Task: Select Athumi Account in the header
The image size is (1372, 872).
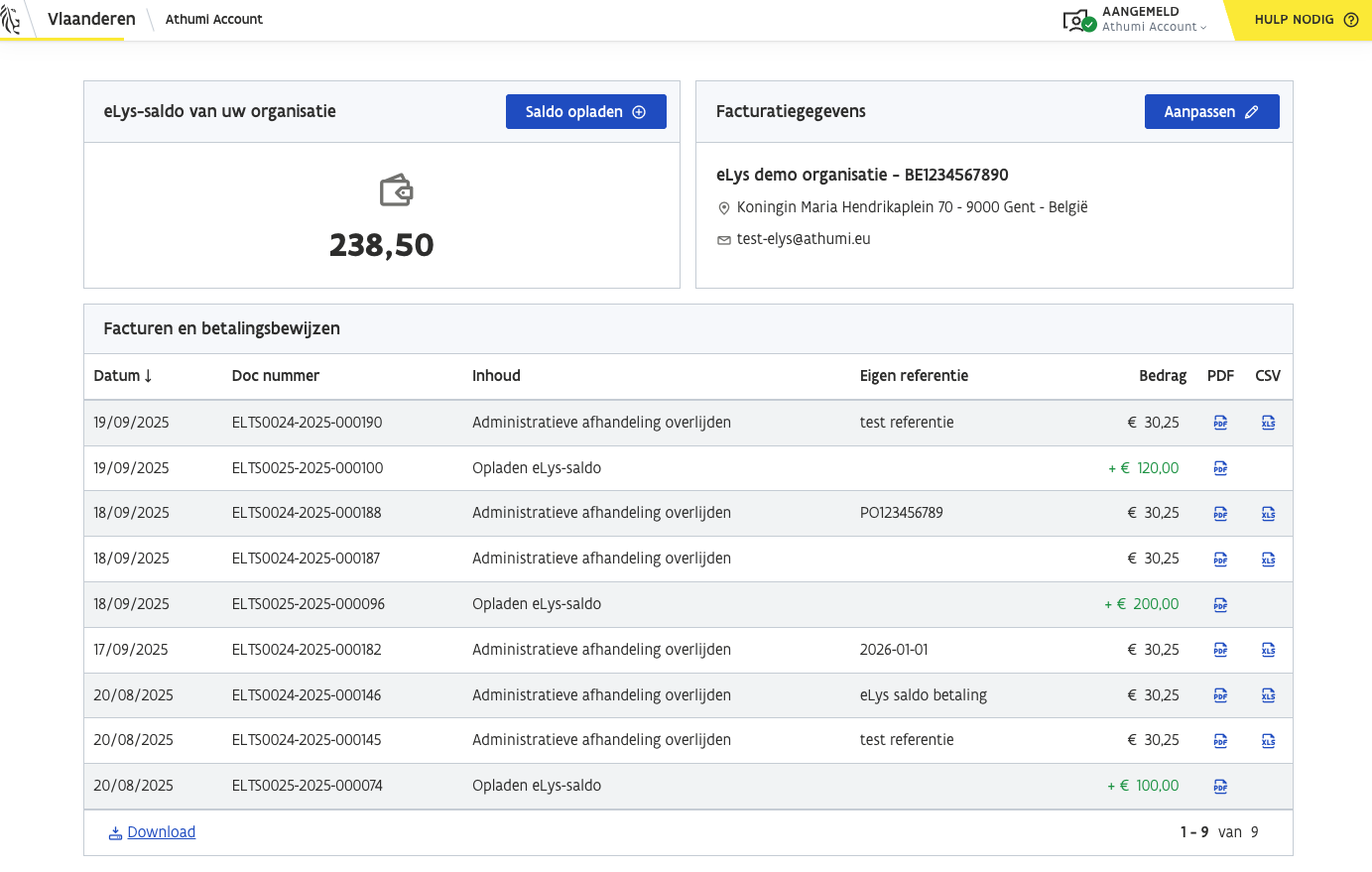Action: point(213,20)
